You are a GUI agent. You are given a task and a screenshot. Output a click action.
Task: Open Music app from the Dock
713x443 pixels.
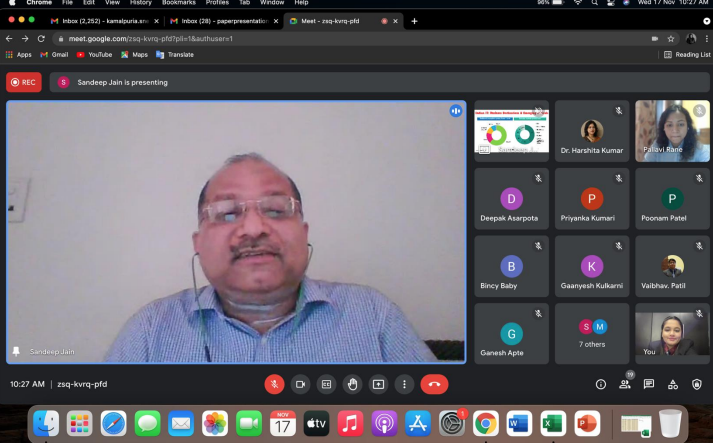[350, 423]
